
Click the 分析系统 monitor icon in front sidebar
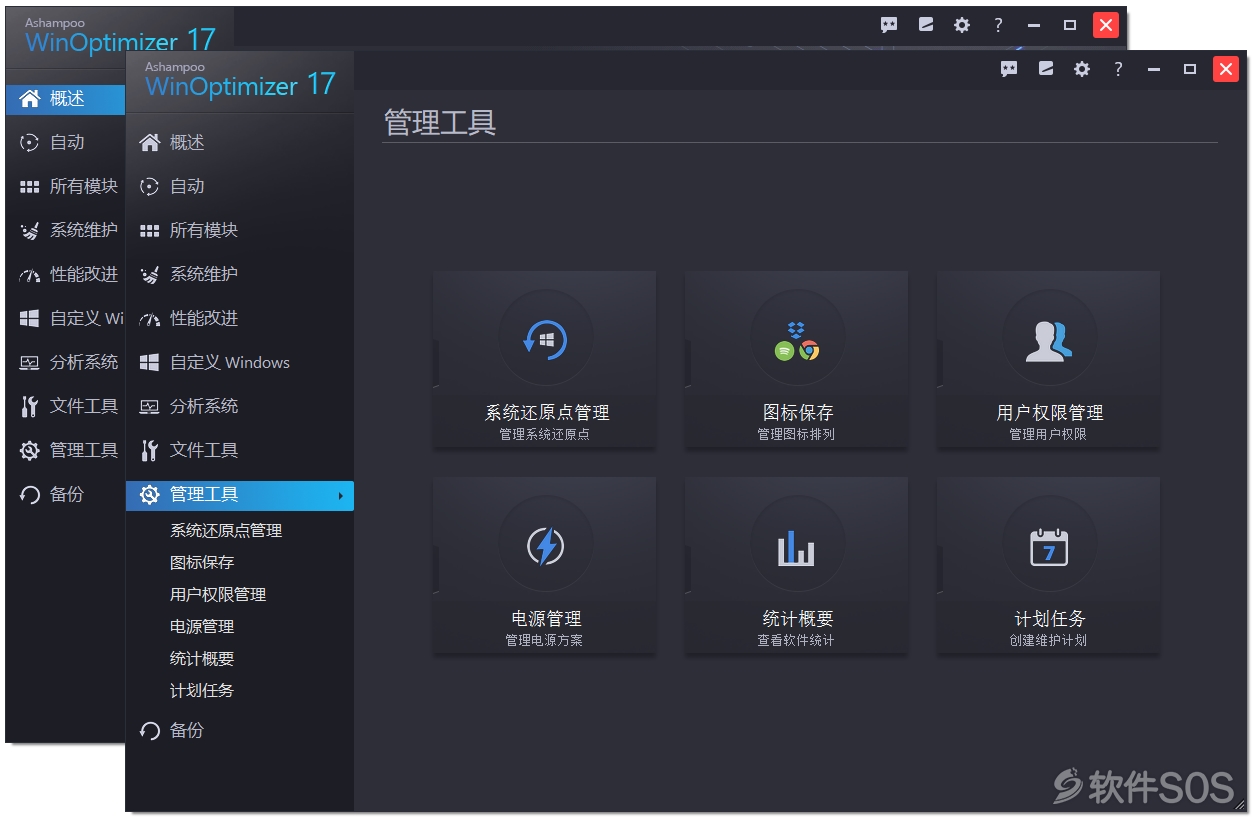click(150, 407)
